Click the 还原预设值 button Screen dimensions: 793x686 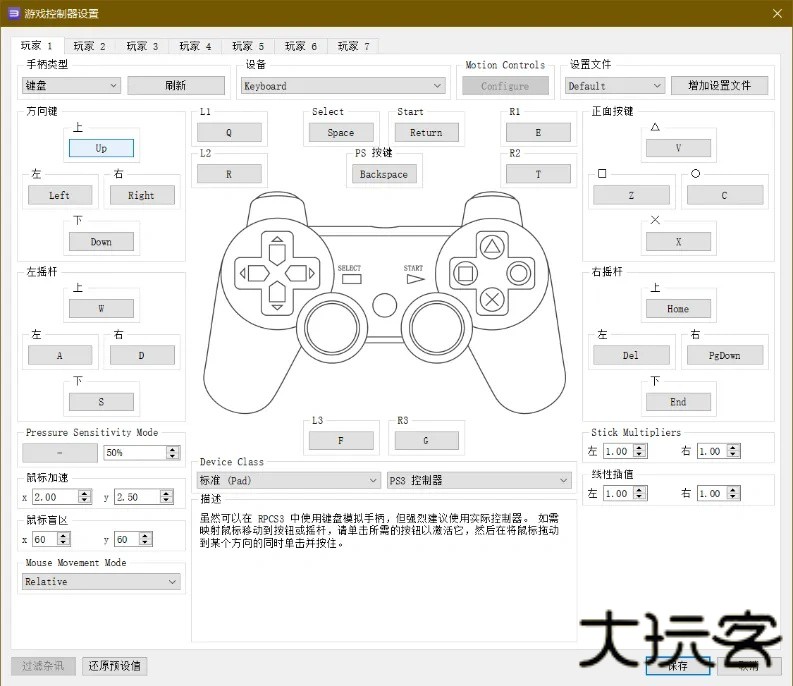115,666
